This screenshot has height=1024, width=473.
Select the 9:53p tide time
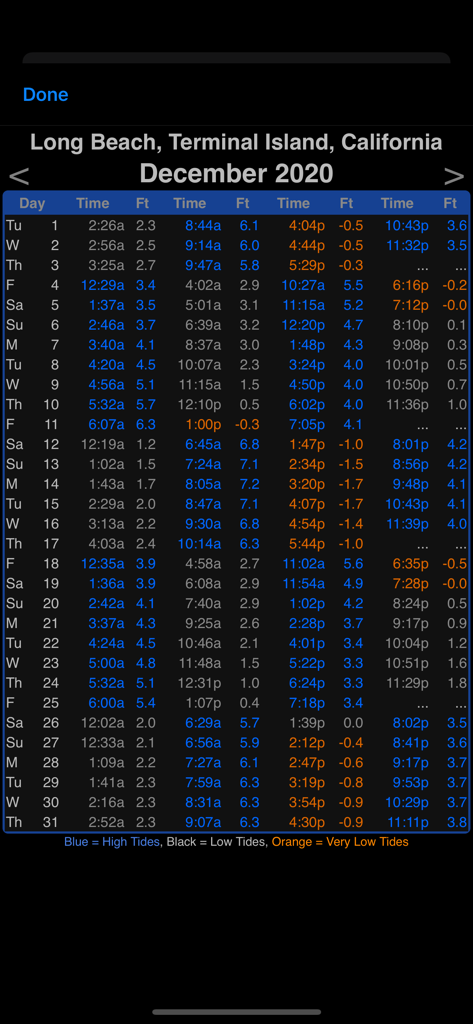click(411, 782)
